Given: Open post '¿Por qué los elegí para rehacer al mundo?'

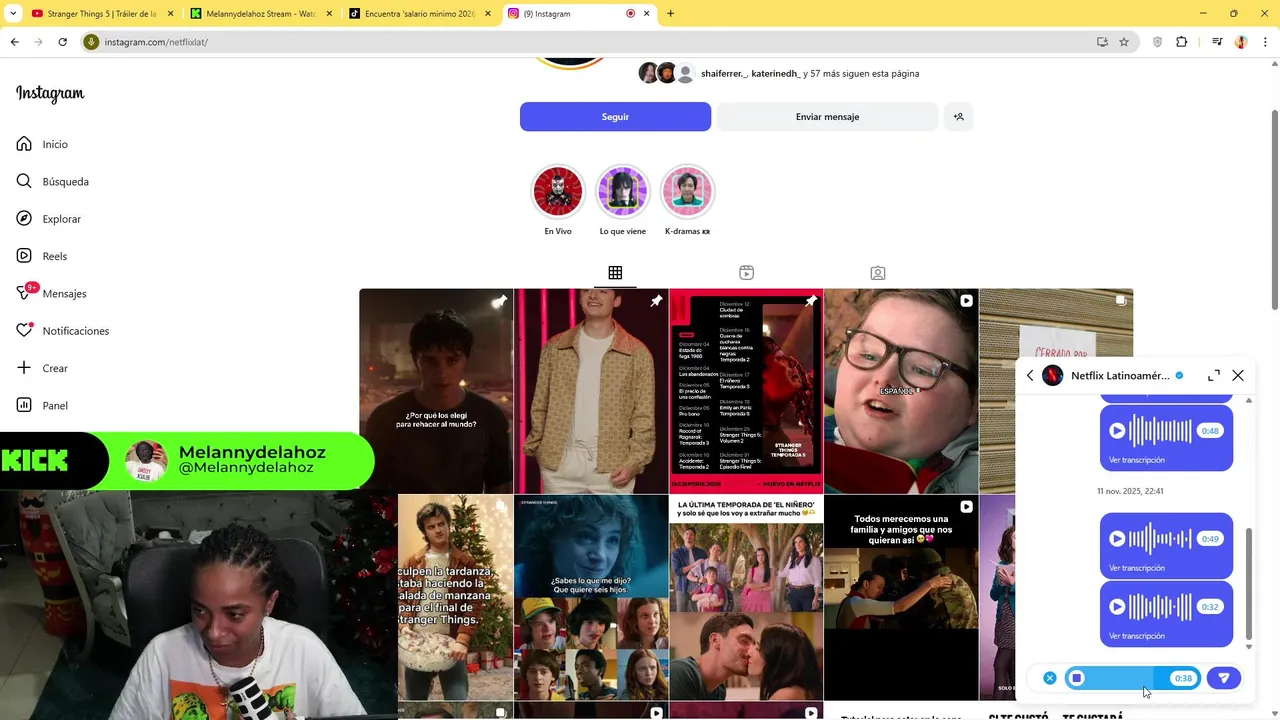Looking at the screenshot, I should (436, 391).
